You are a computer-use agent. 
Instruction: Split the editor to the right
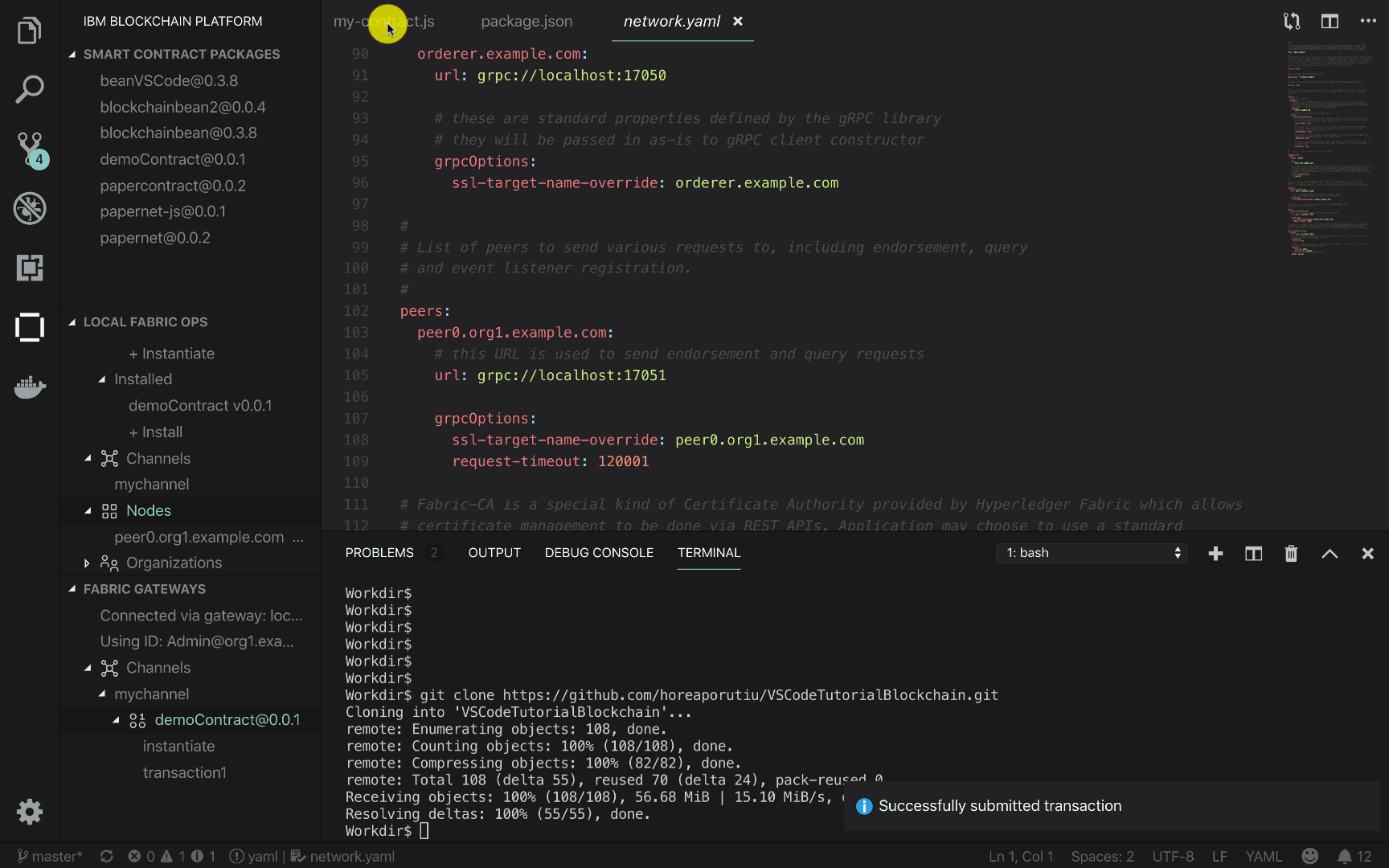coord(1330,22)
